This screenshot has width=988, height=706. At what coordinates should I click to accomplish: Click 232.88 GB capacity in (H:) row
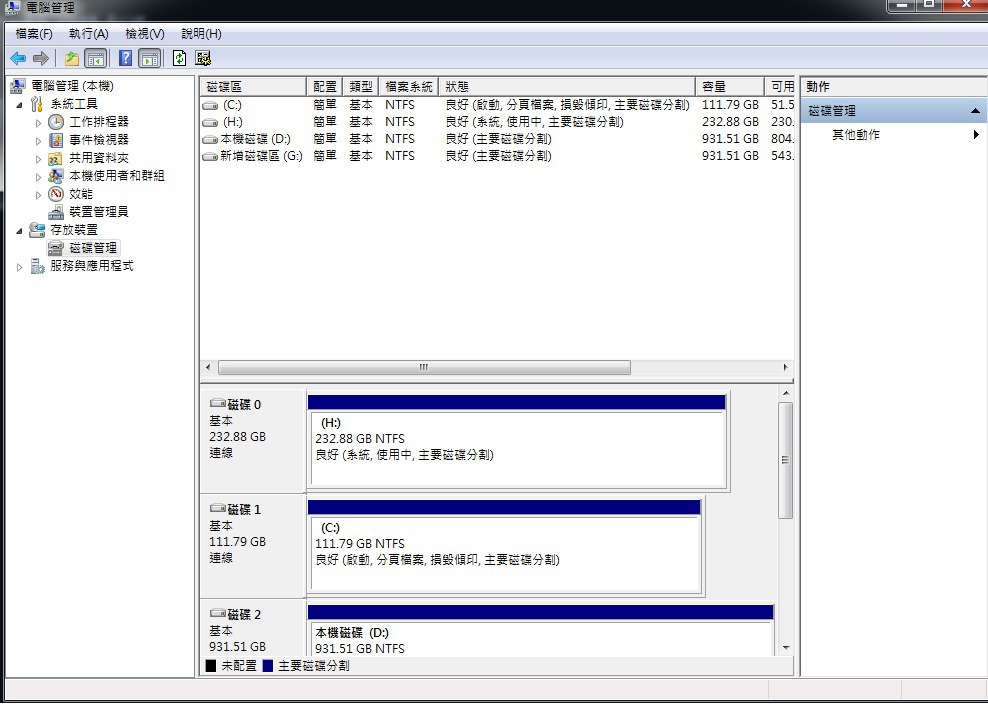click(730, 122)
